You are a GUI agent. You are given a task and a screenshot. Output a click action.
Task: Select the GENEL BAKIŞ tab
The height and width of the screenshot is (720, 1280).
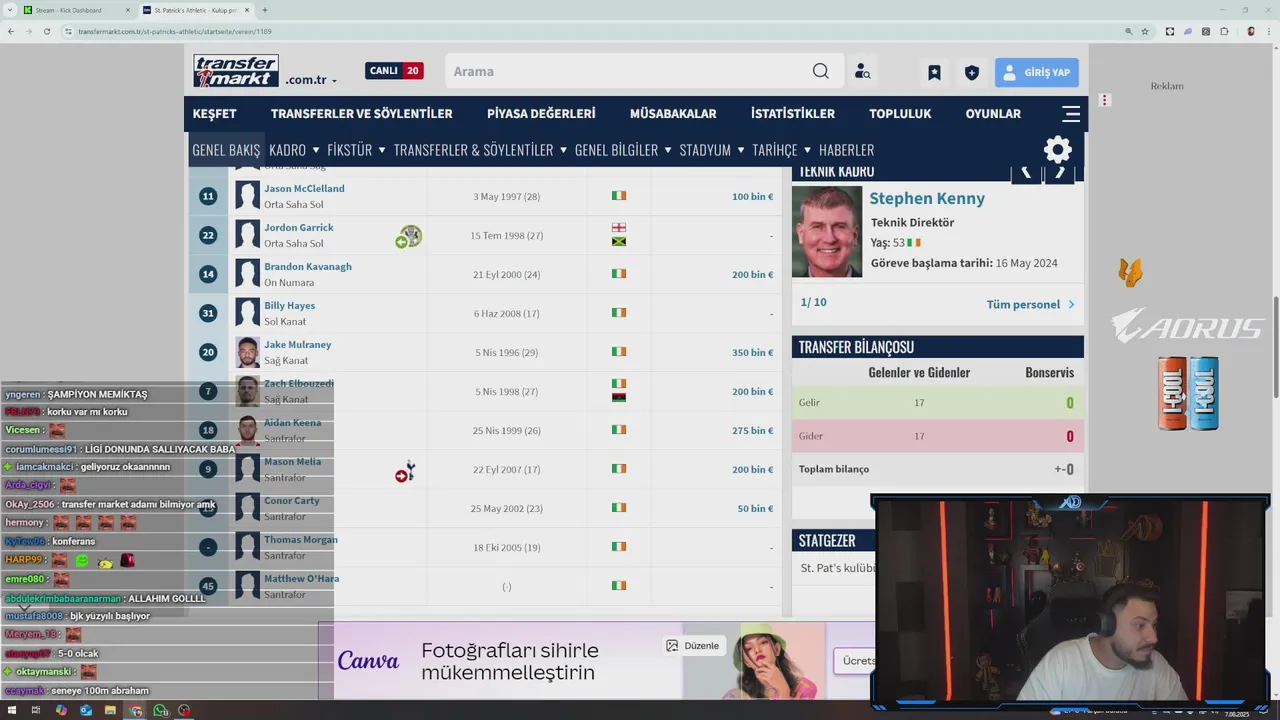click(226, 150)
